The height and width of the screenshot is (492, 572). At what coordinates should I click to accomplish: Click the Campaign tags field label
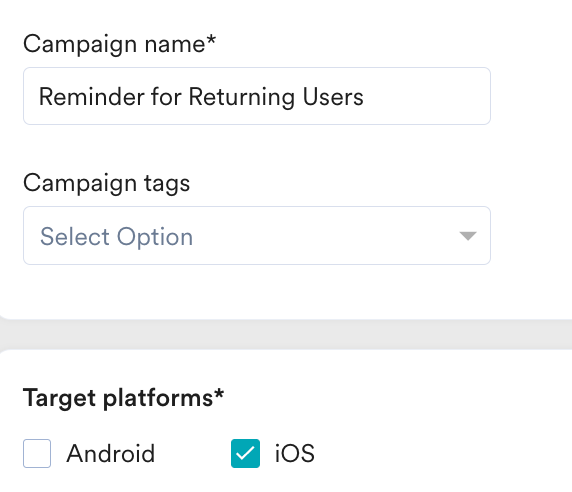click(x=107, y=183)
